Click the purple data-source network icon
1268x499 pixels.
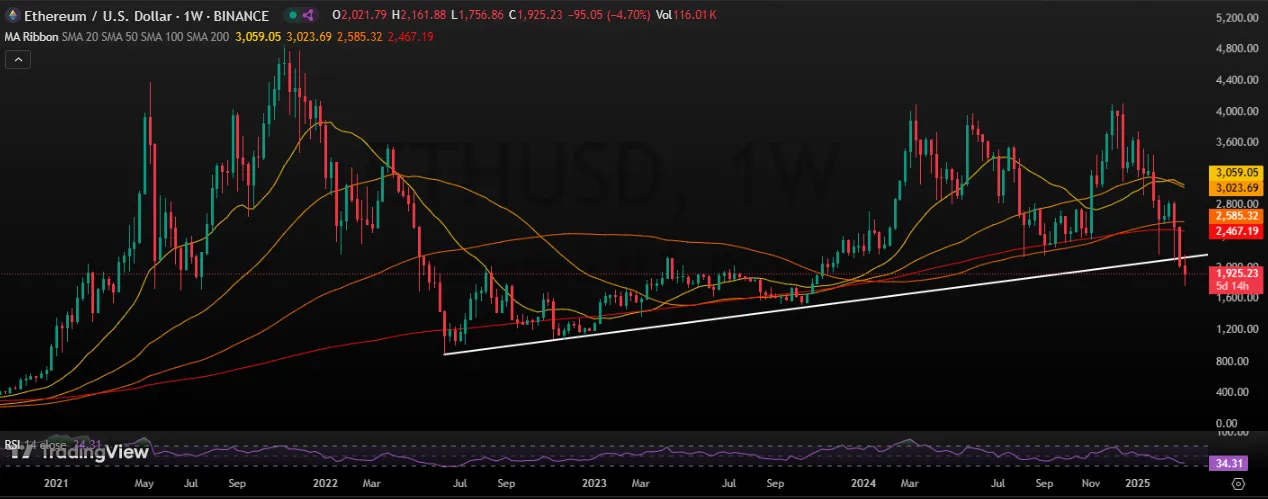pos(309,16)
